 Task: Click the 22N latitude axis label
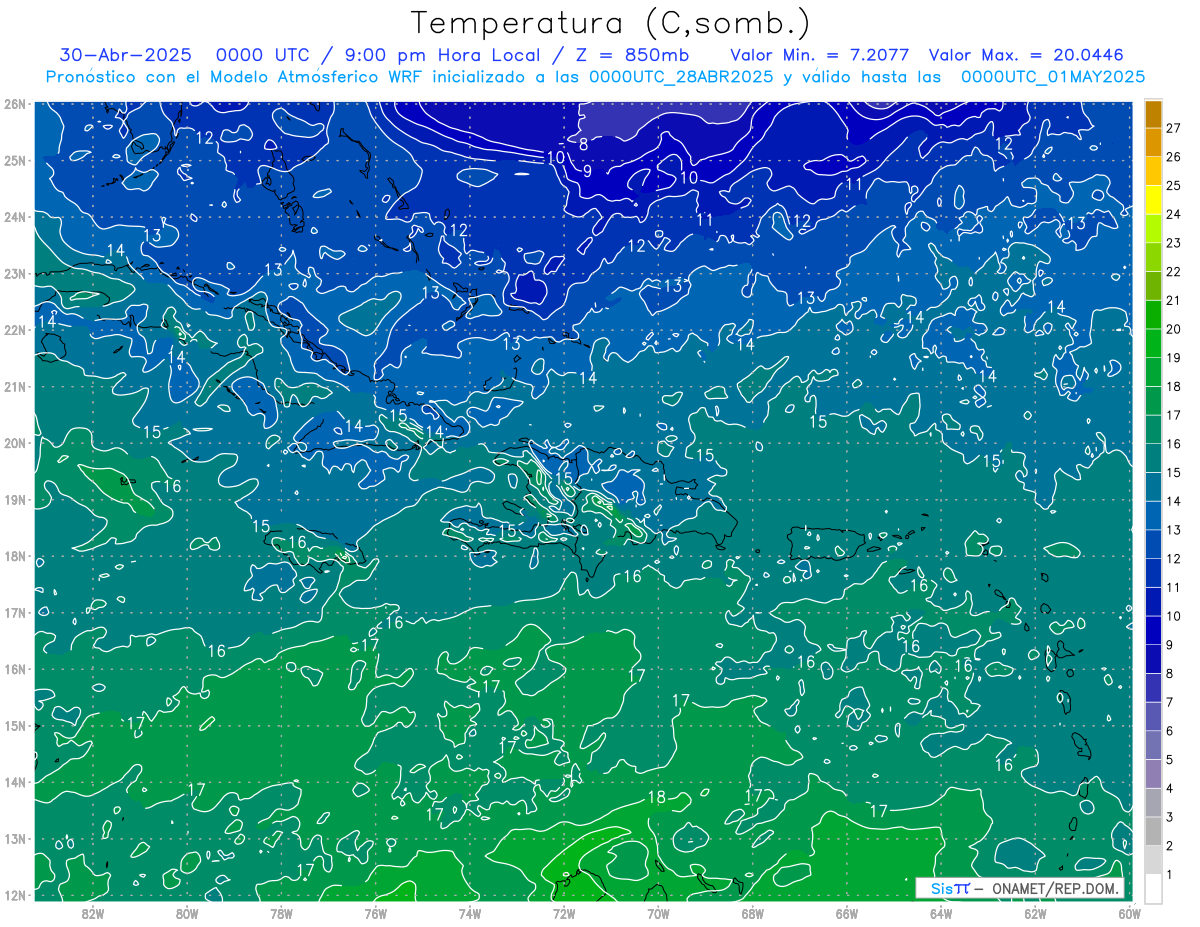[15, 330]
